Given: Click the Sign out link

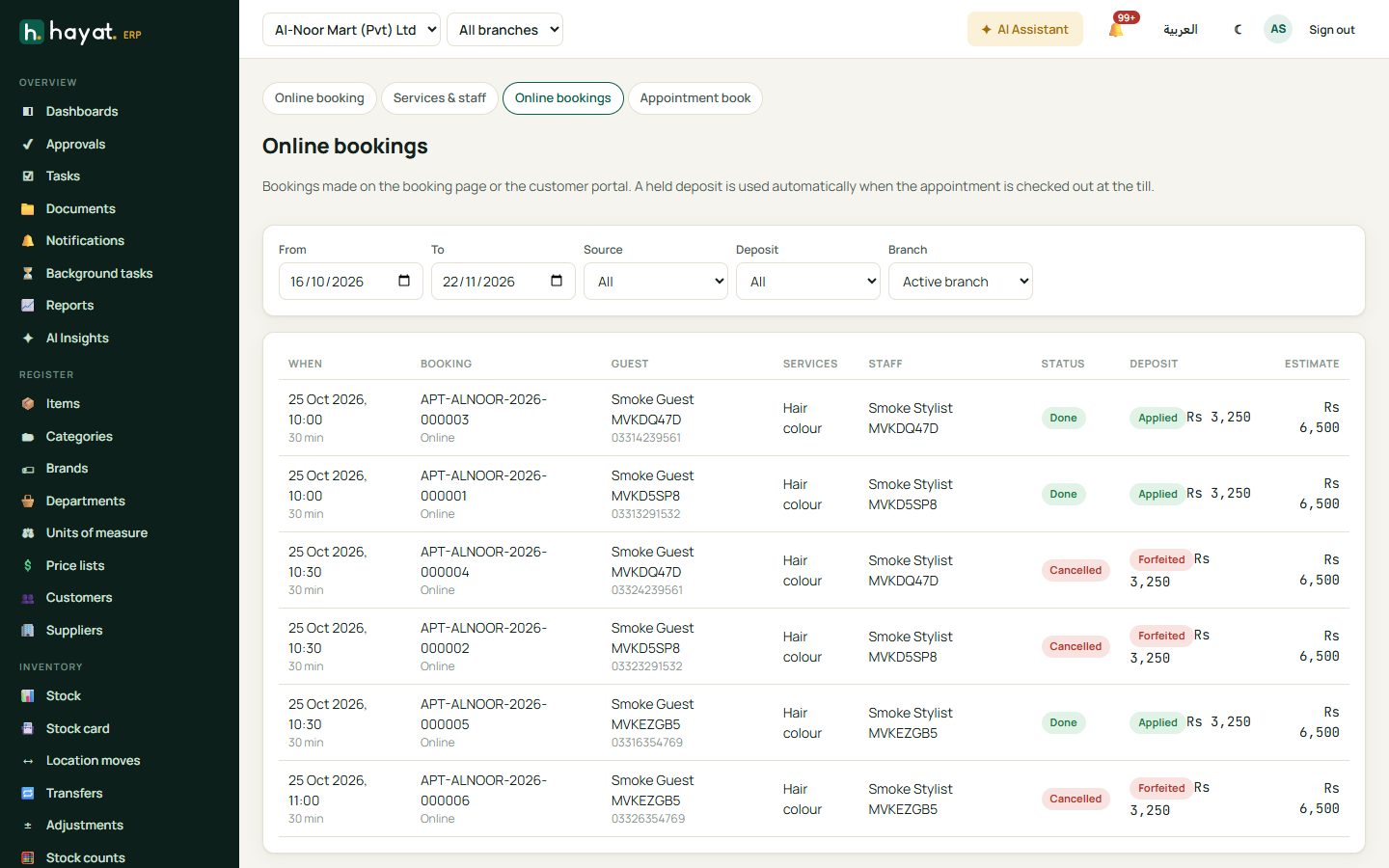Looking at the screenshot, I should pos(1332,30).
